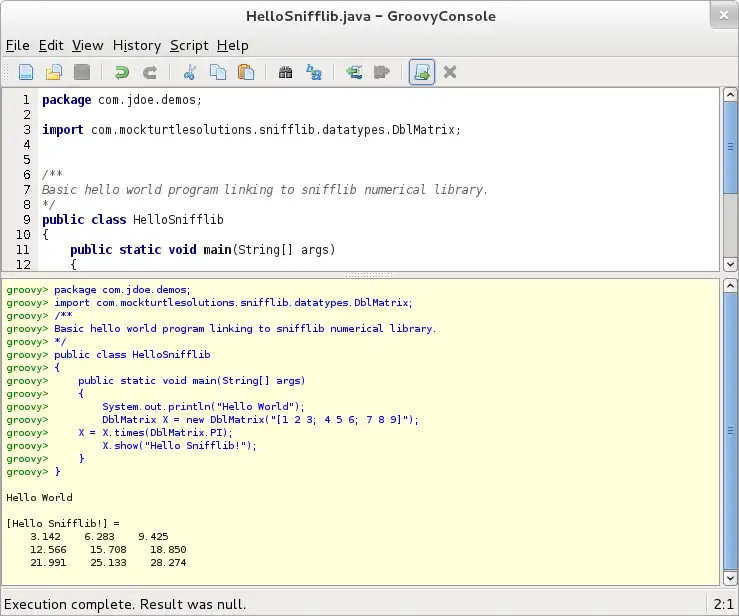Image resolution: width=739 pixels, height=616 pixels.
Task: Click the Paste clipboard icon
Action: point(245,72)
